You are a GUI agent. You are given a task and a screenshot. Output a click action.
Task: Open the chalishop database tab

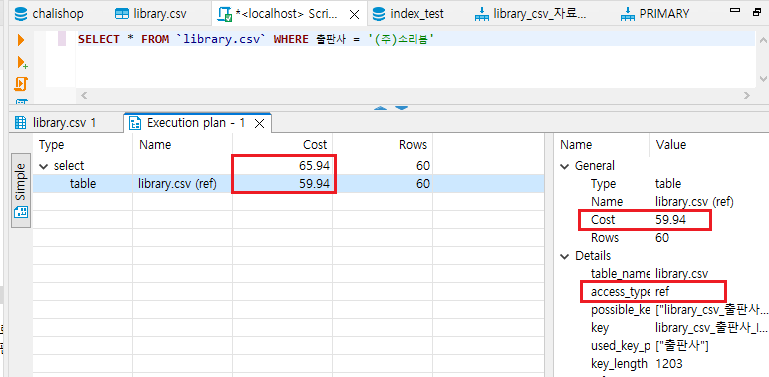pos(49,14)
